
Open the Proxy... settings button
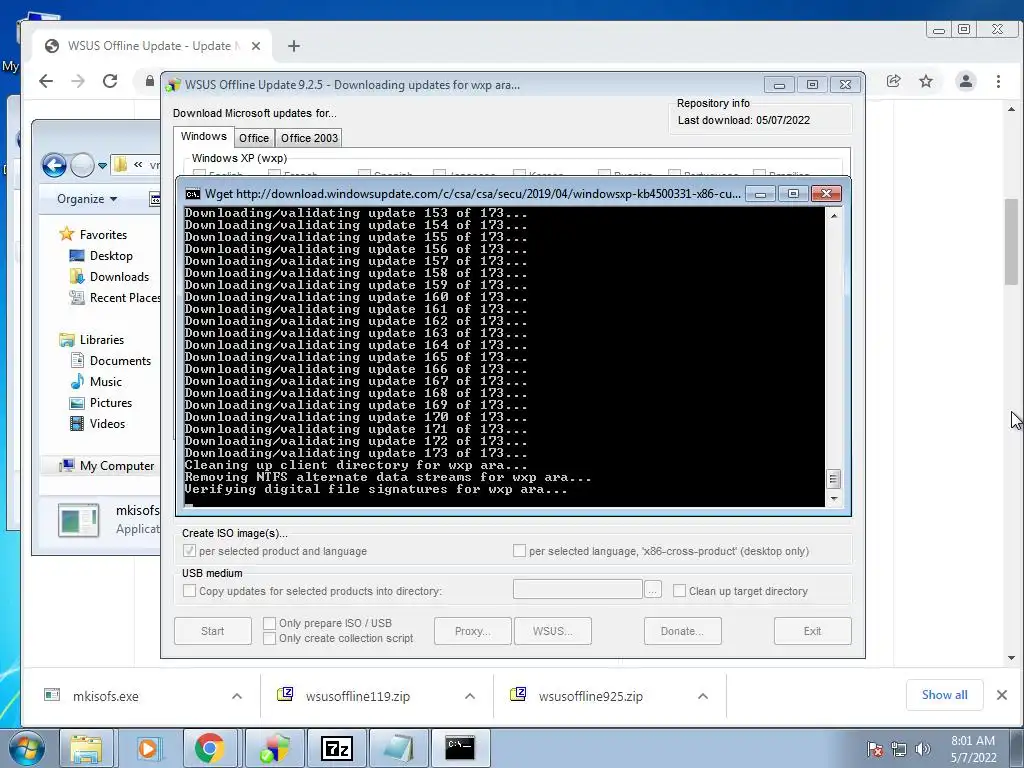(473, 631)
